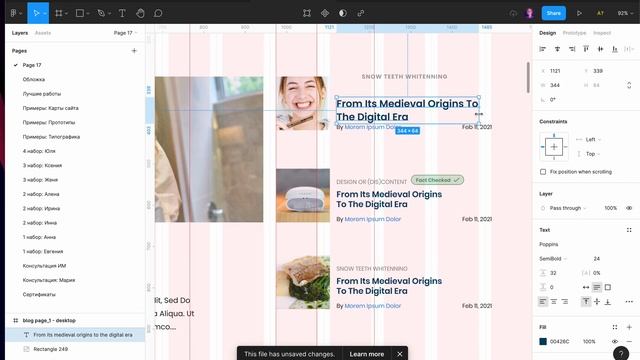Click the Fact Checked badge on canvas
Image resolution: width=640 pixels, height=360 pixels.
437,180
